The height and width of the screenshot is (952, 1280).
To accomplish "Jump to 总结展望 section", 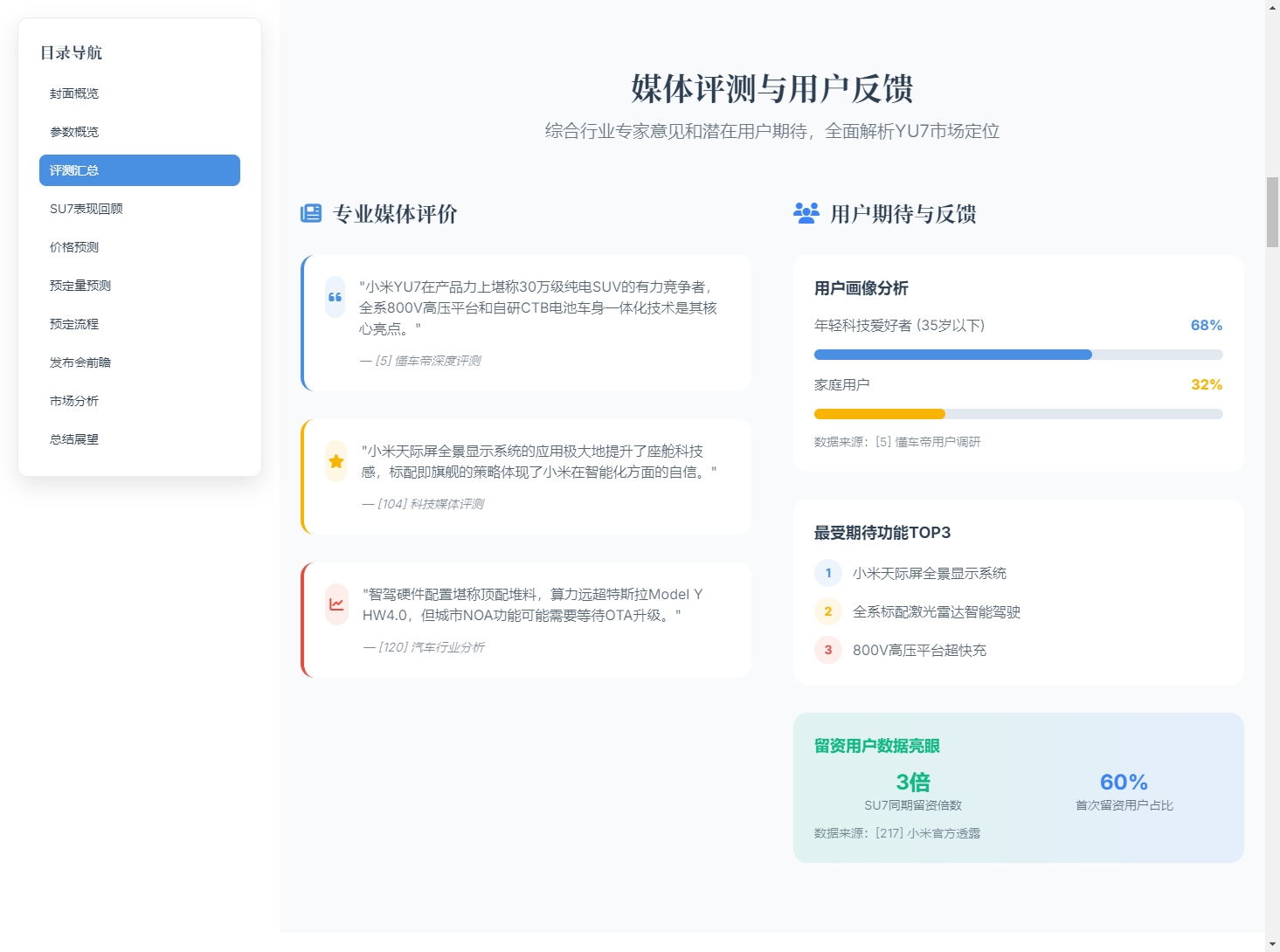I will click(x=140, y=439).
